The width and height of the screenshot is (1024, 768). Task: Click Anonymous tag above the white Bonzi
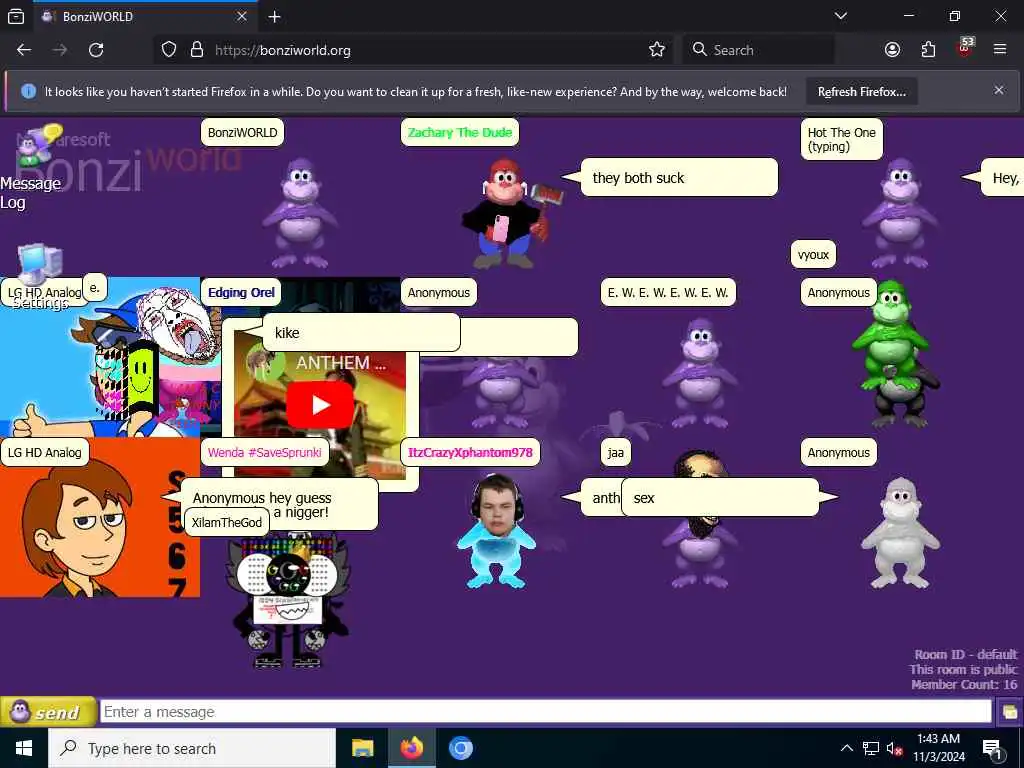point(839,453)
